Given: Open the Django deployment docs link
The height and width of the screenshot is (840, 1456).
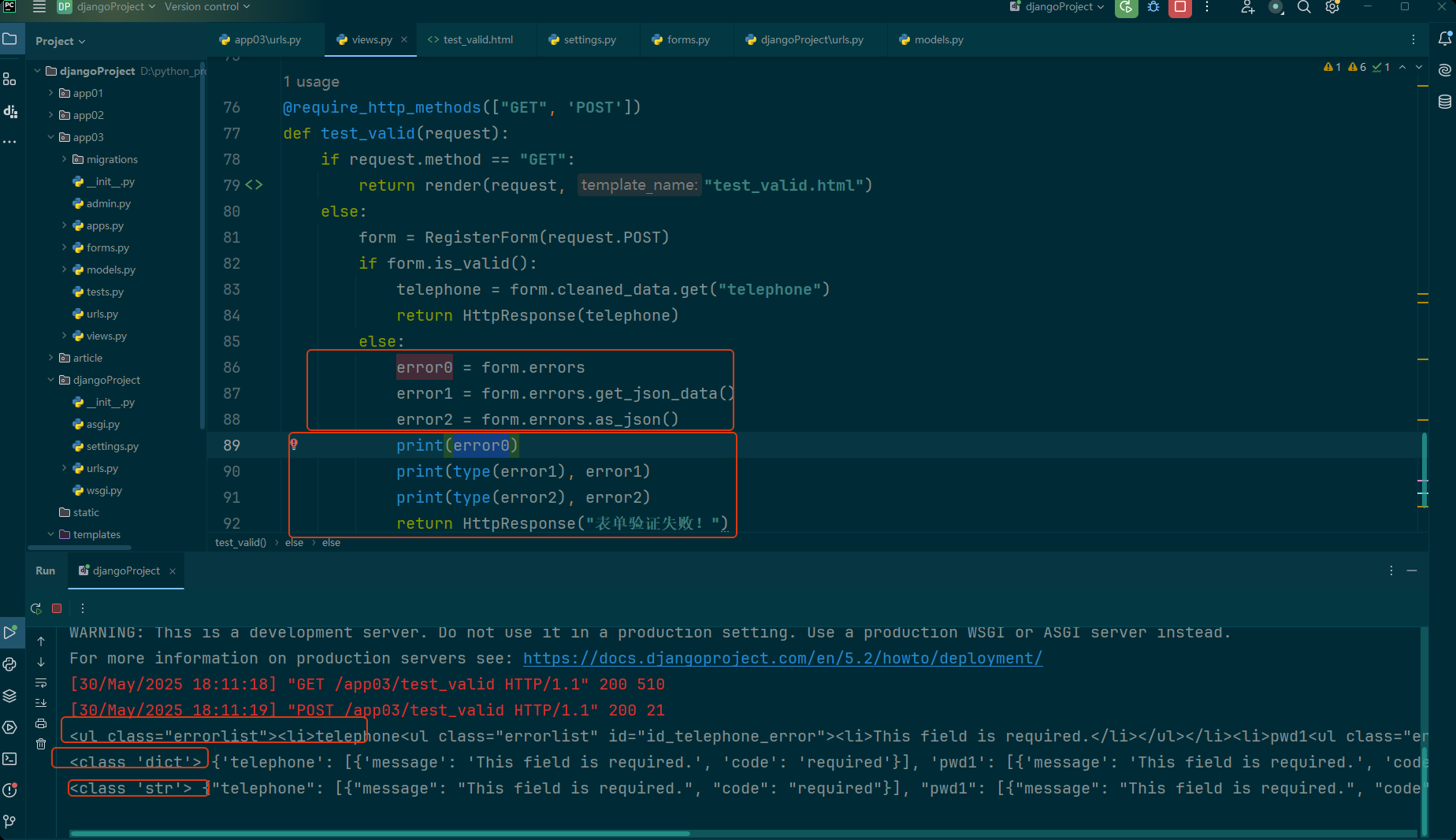Looking at the screenshot, I should 782,658.
